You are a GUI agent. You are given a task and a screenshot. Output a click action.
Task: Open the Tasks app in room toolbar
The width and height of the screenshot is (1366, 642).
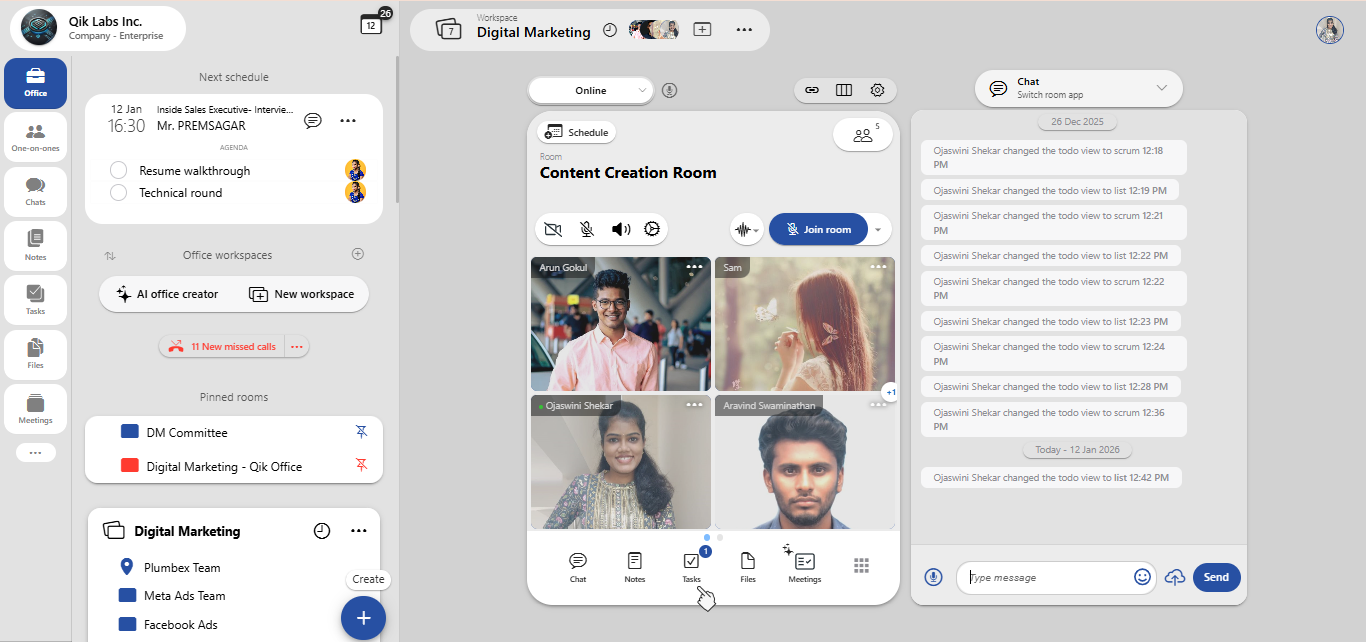tap(691, 566)
